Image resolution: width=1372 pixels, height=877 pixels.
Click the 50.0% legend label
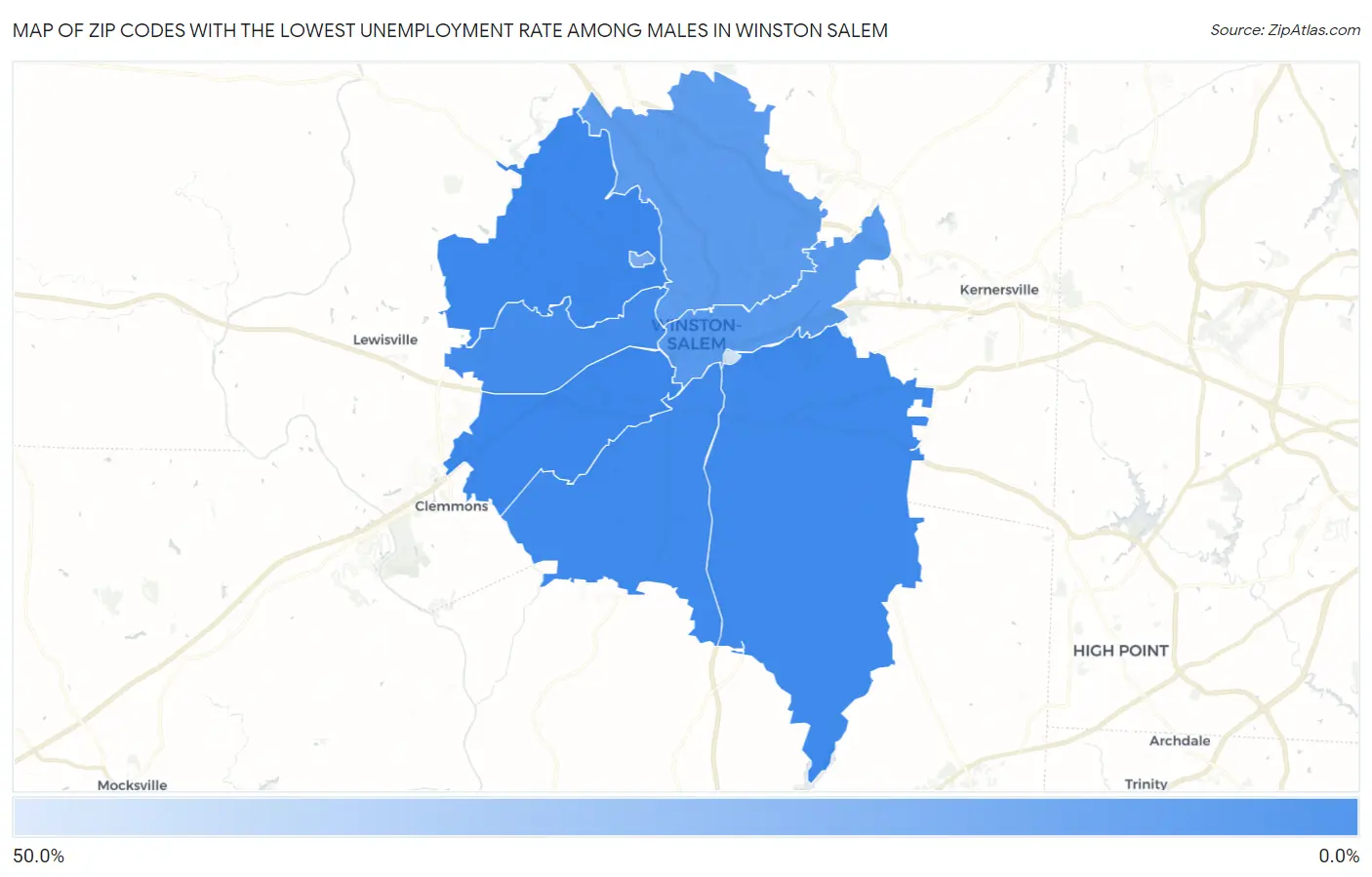click(39, 857)
